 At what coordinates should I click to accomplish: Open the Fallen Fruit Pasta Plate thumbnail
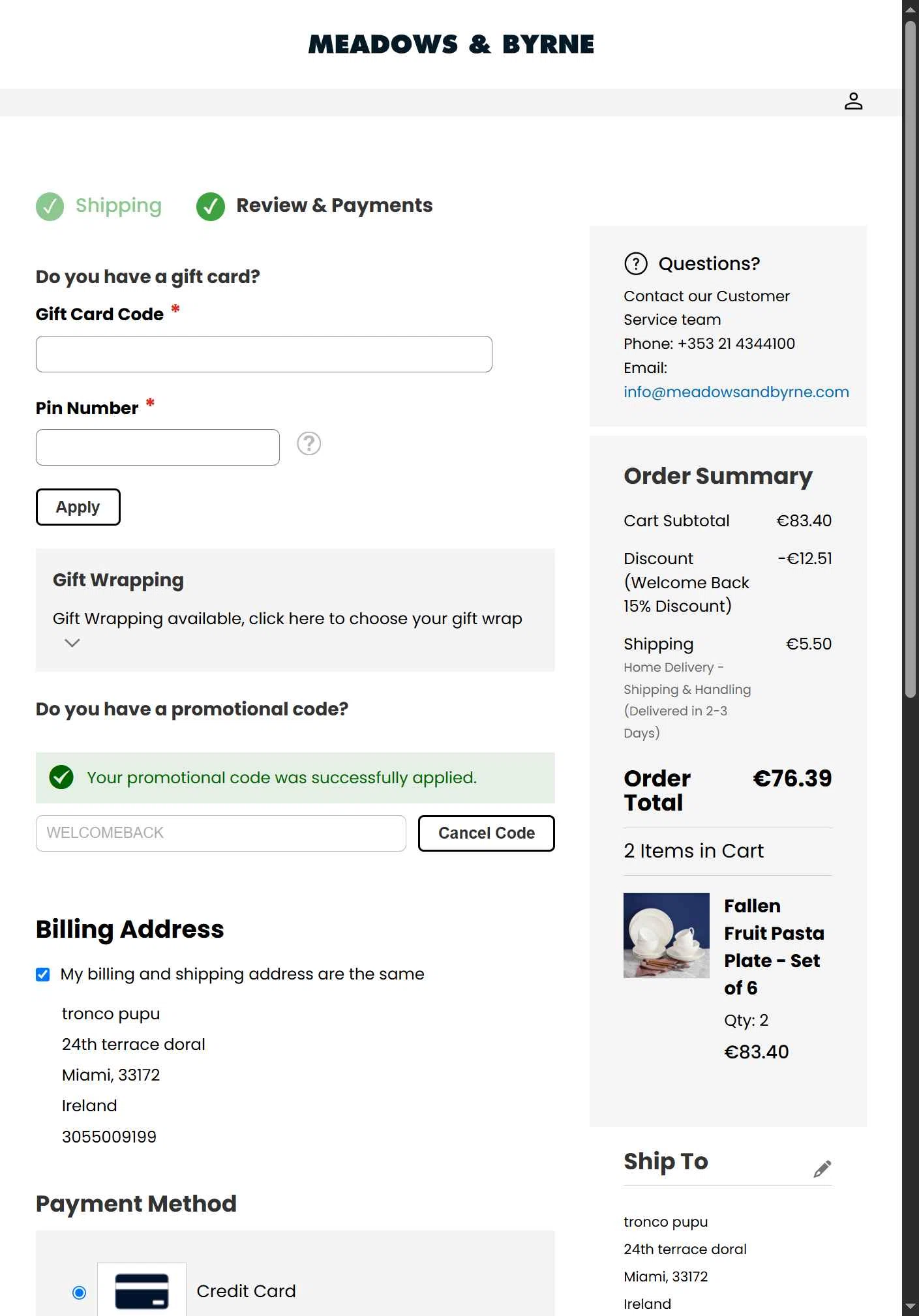pyautogui.click(x=667, y=935)
